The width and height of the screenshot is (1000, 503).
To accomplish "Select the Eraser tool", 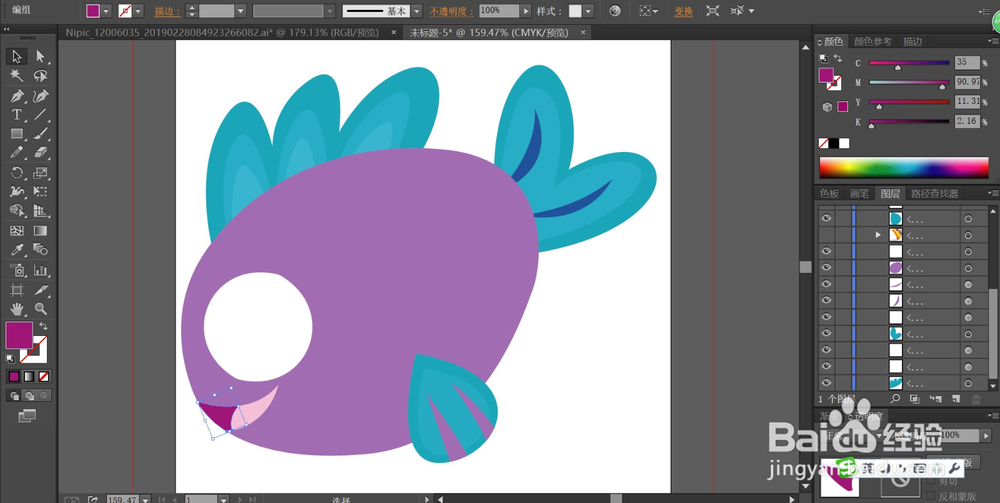I will coord(41,153).
